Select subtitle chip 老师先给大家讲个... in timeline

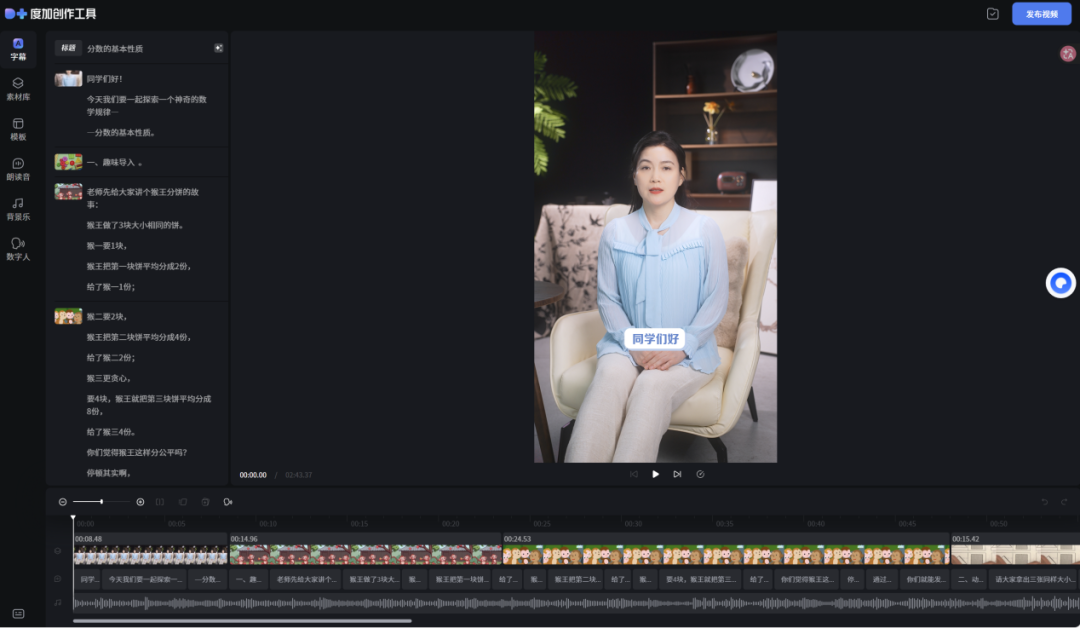click(x=306, y=579)
